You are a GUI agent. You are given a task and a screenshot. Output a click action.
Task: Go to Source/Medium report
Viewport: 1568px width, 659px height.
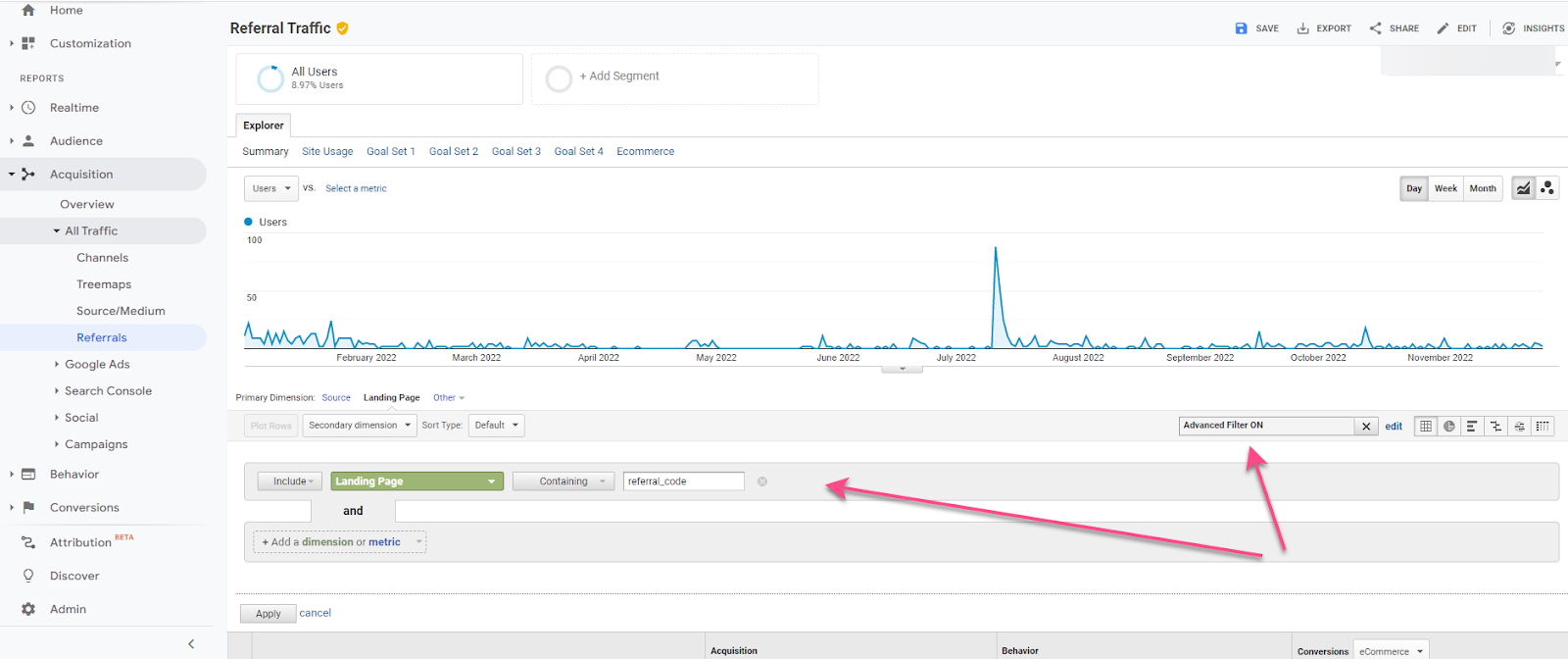(121, 311)
